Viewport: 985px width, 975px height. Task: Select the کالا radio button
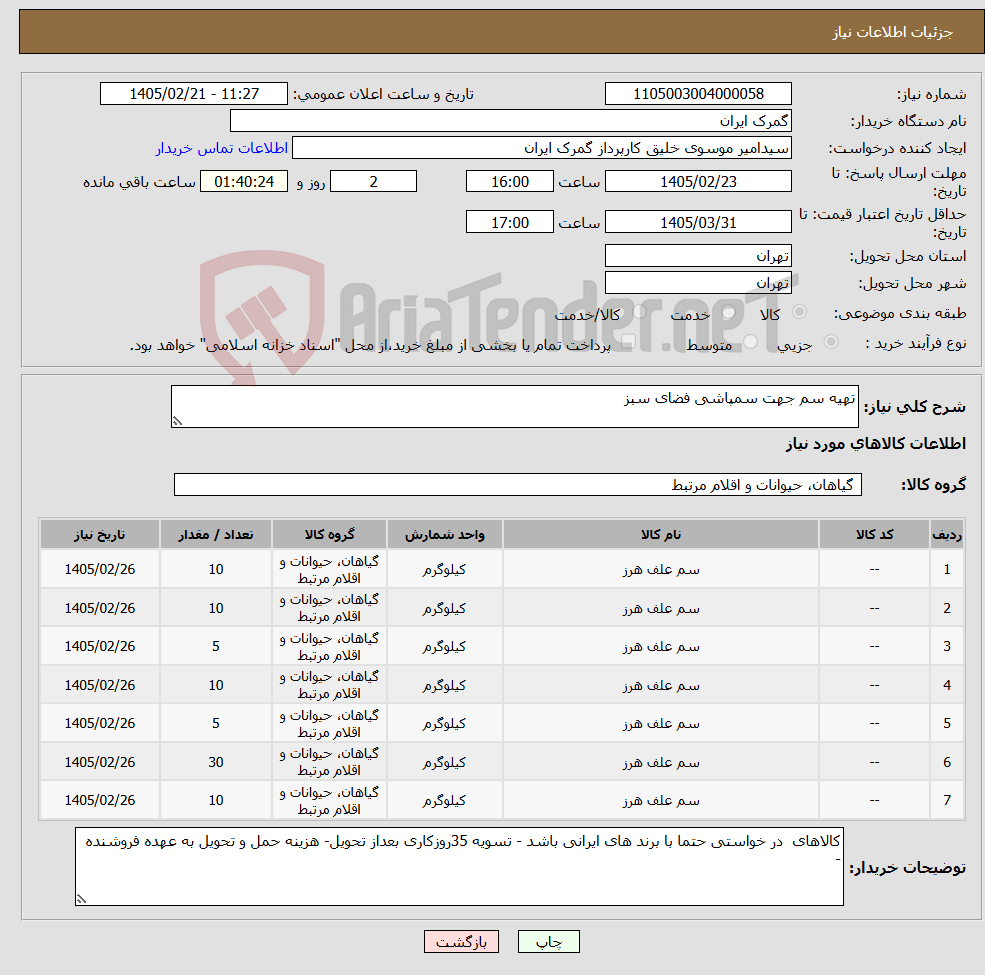[800, 312]
